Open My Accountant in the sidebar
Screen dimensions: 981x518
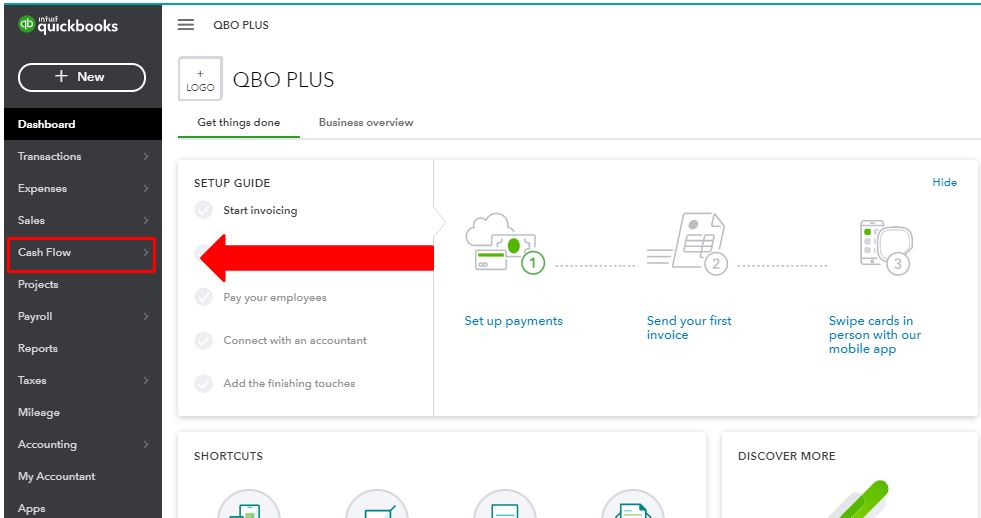coord(83,476)
